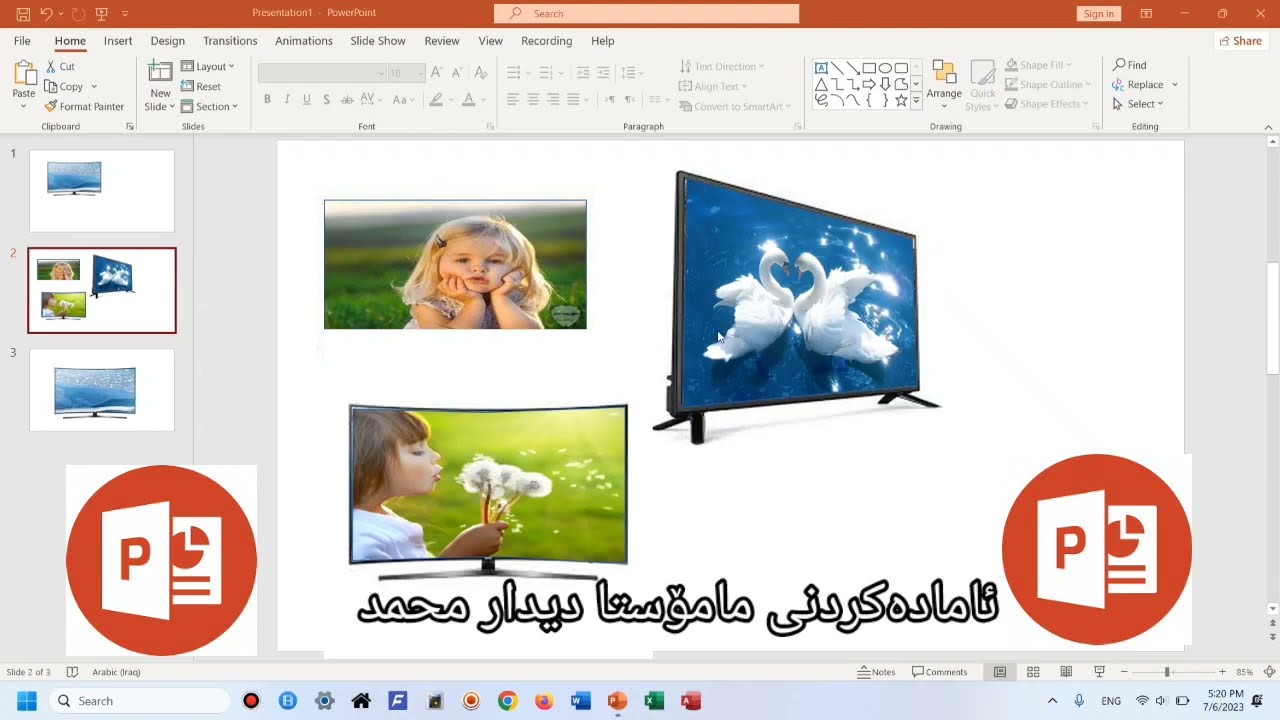Start slide show from status bar
Image resolution: width=1280 pixels, height=720 pixels.
(1099, 672)
